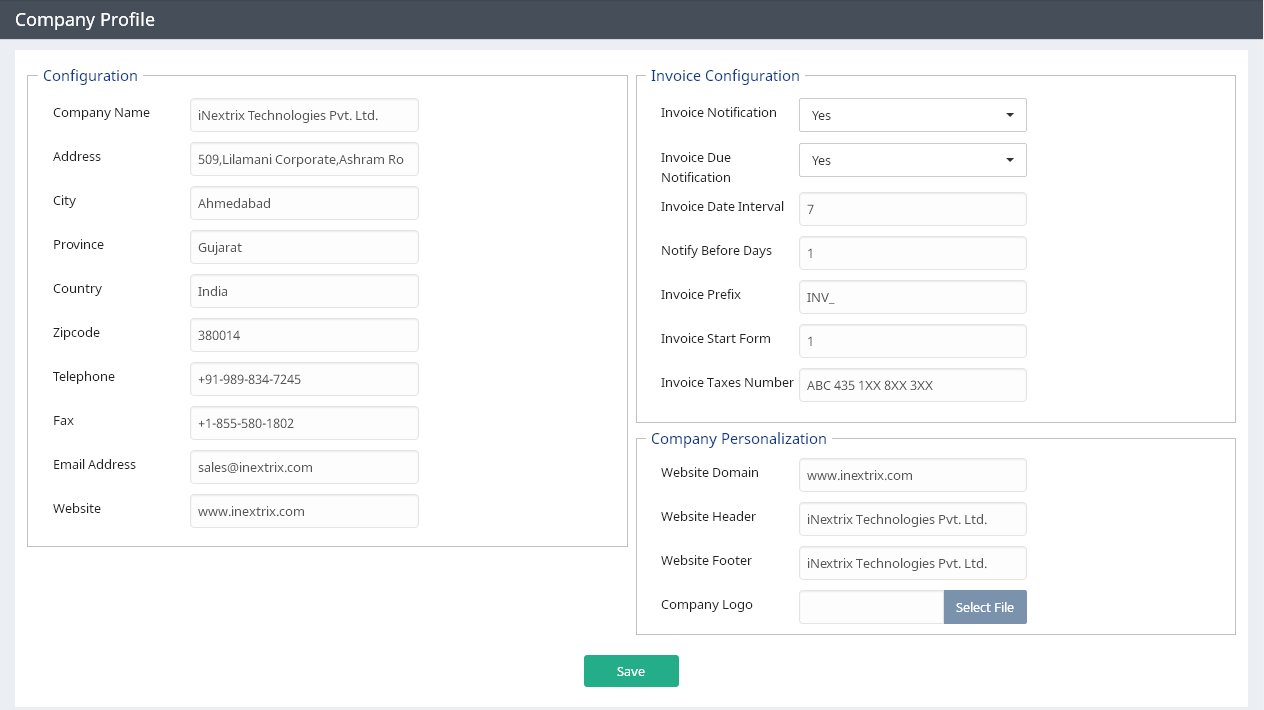Click the Email Address label
The height and width of the screenshot is (710, 1264).
coord(94,465)
